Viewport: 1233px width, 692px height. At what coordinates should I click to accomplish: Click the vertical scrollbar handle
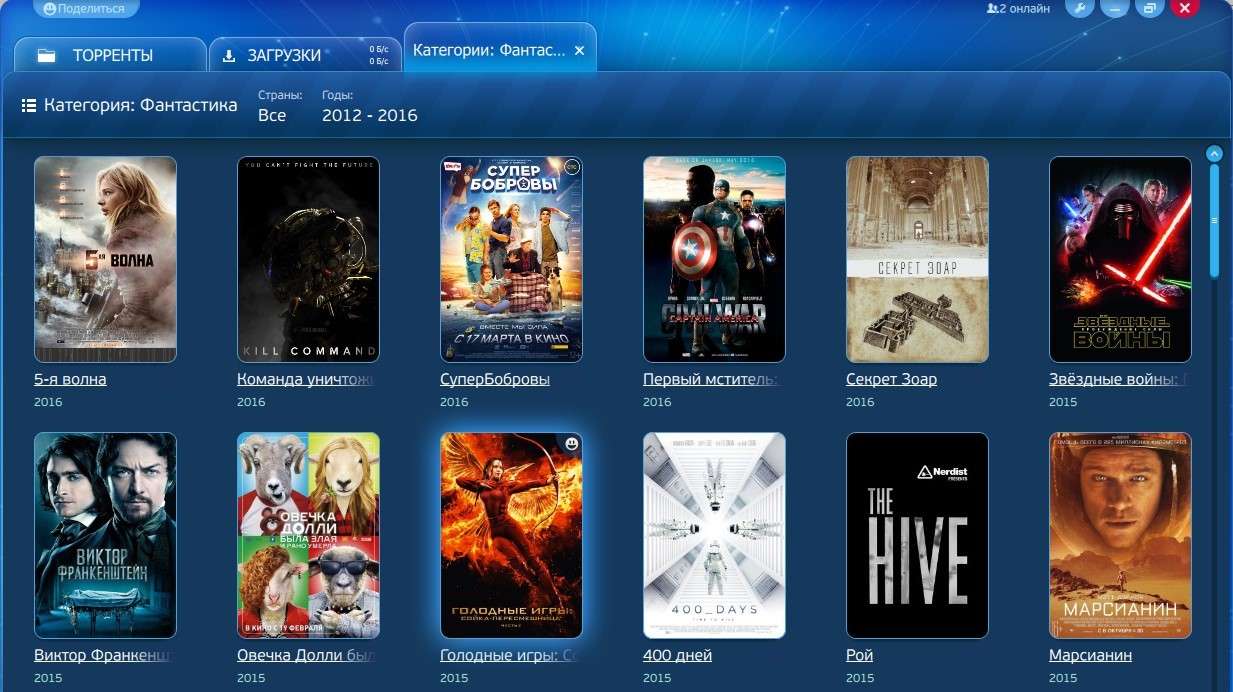pyautogui.click(x=1214, y=220)
